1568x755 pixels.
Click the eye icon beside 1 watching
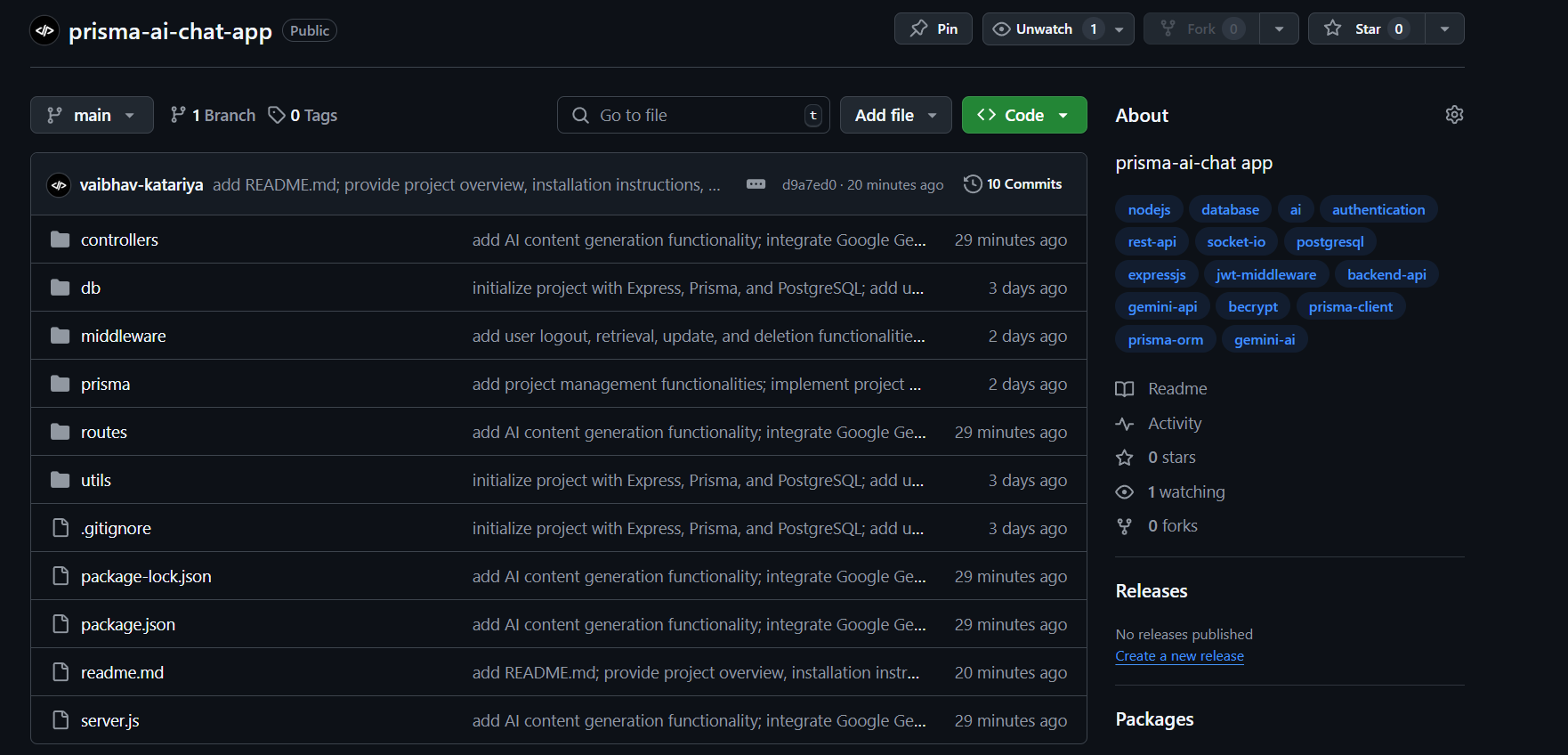point(1125,492)
